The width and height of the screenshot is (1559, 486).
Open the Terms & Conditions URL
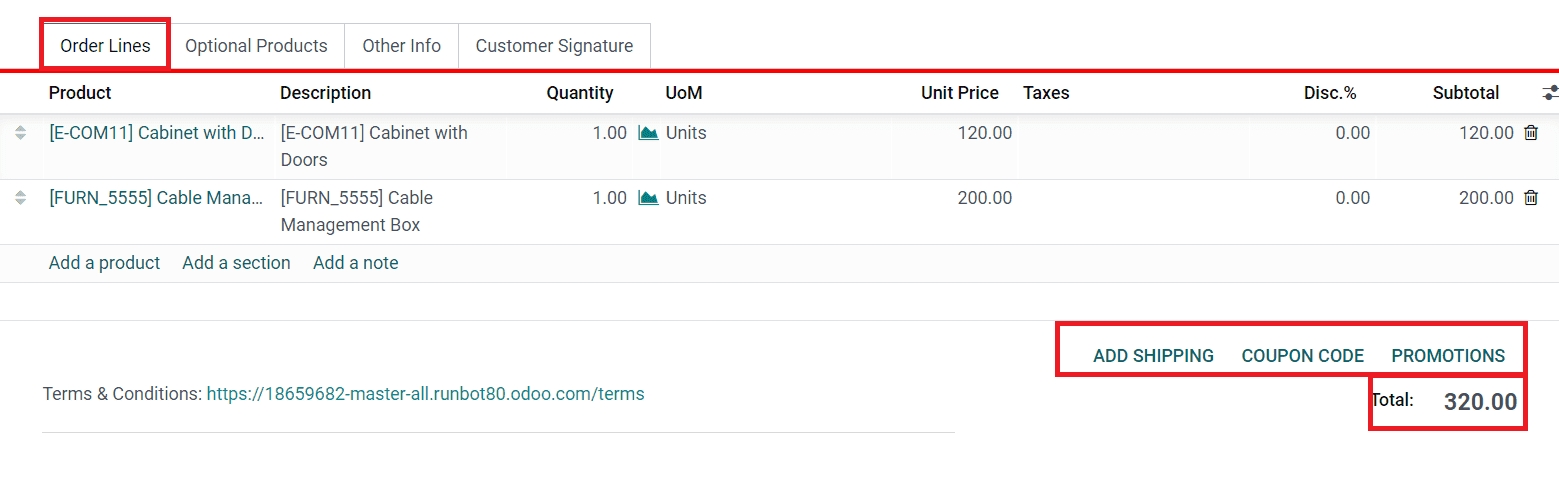click(x=425, y=394)
